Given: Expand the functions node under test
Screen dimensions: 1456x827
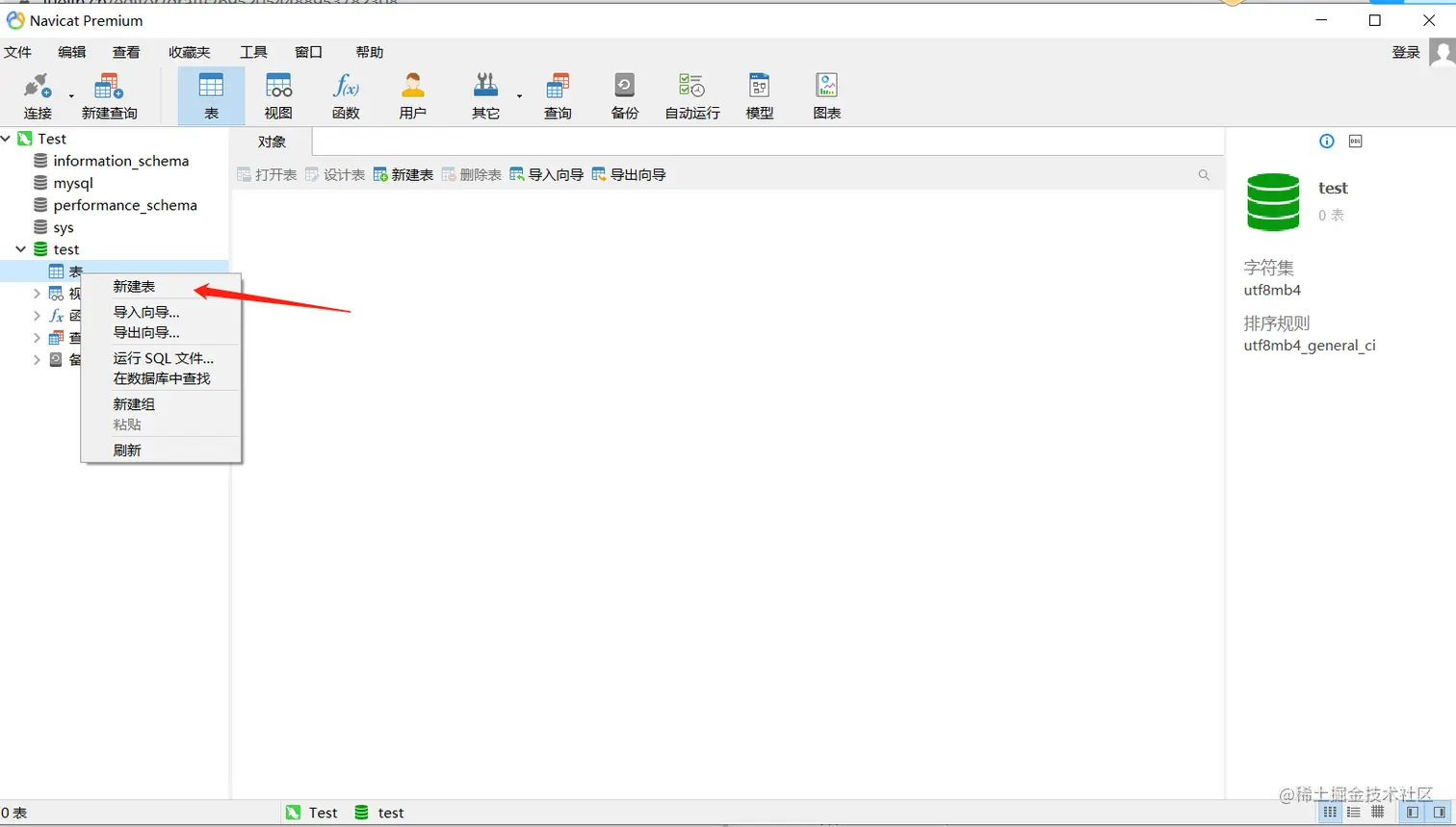Looking at the screenshot, I should pyautogui.click(x=37, y=316).
